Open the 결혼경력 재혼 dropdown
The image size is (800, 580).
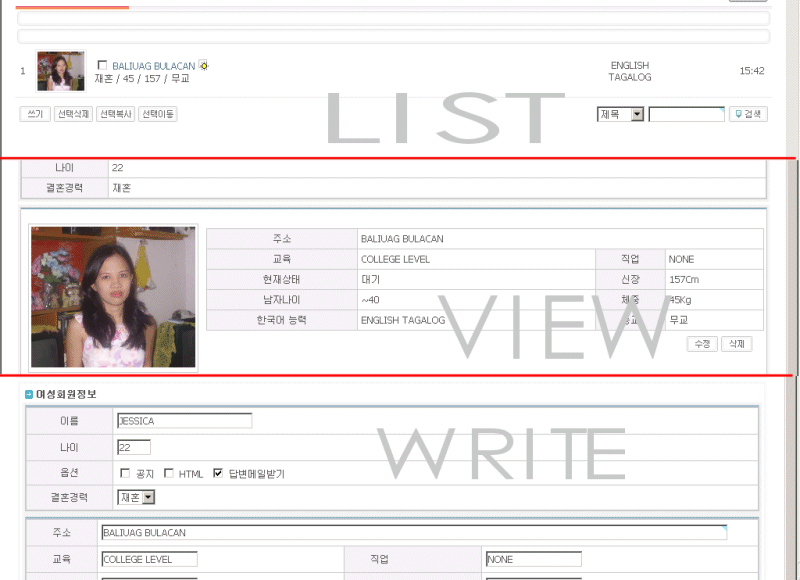136,497
